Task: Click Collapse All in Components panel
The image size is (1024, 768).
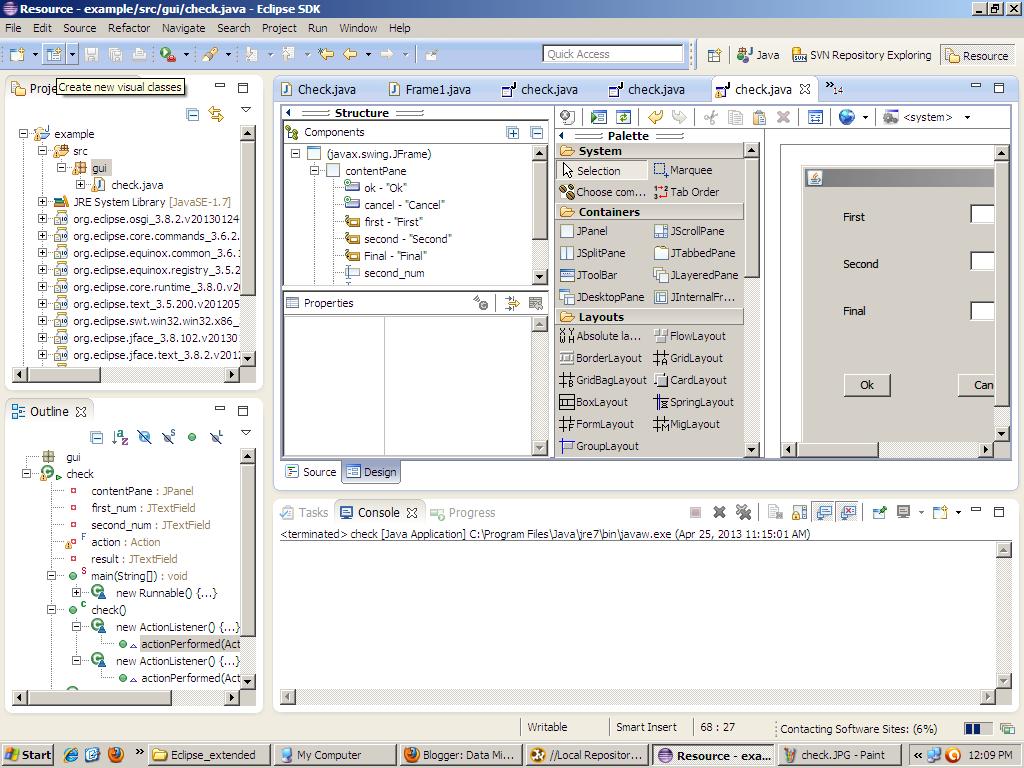Action: [x=537, y=133]
